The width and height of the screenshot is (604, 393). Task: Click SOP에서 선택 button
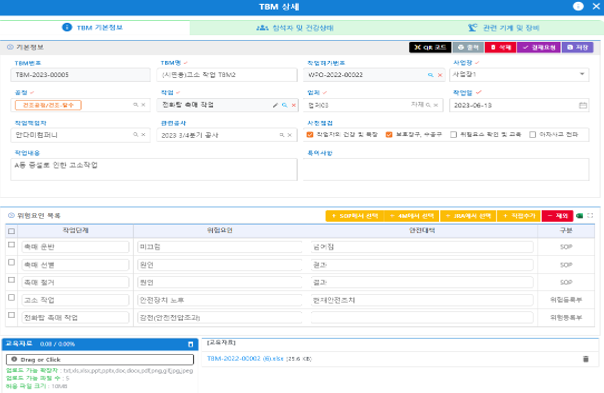click(x=355, y=216)
